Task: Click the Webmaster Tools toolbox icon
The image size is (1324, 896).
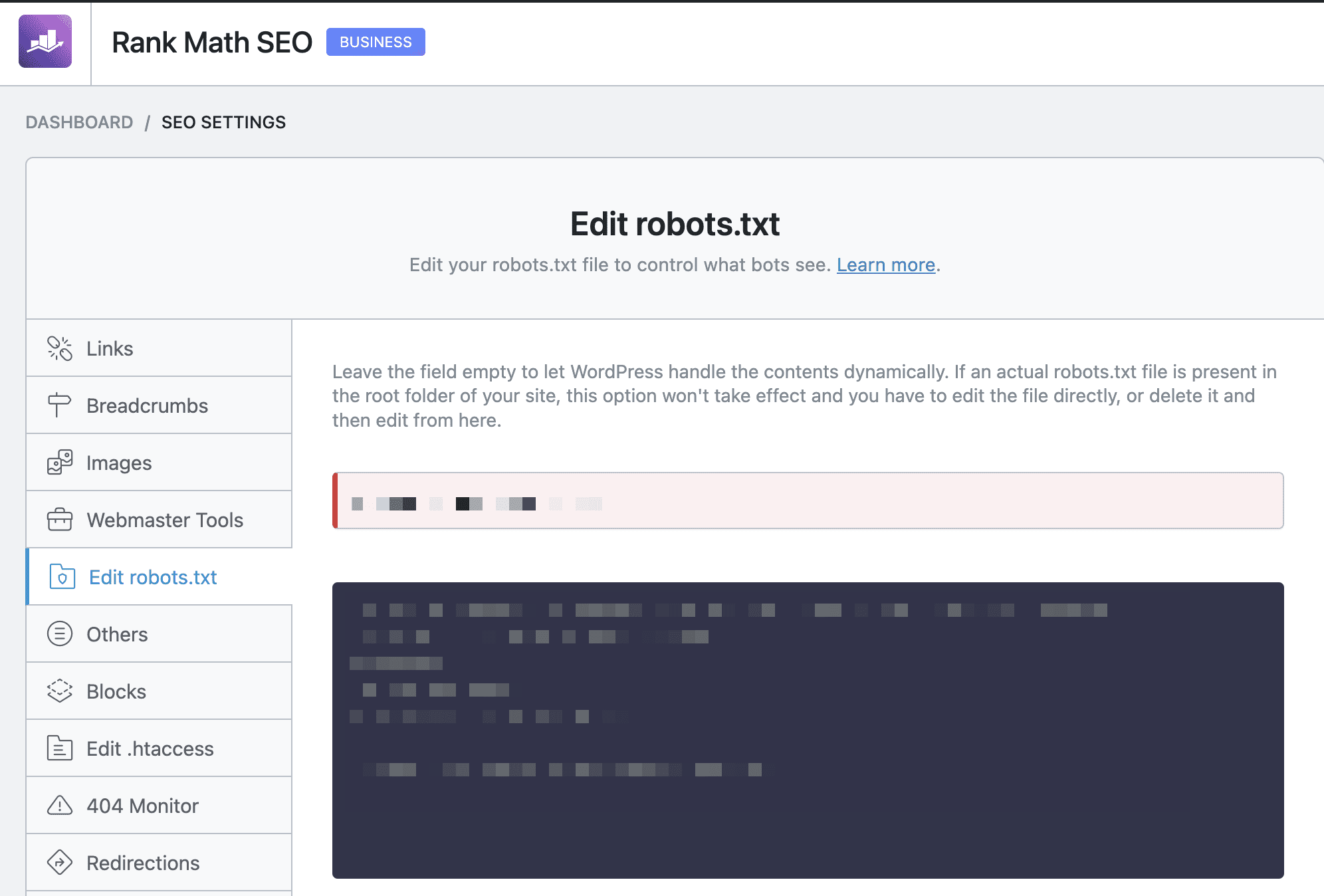Action: 59,520
